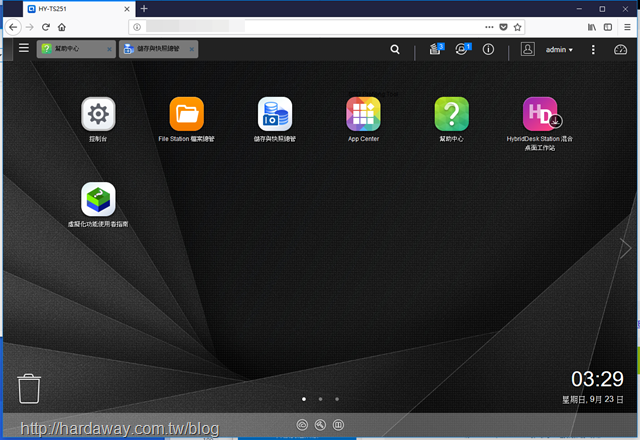
Task: Open File Station folder icon
Action: [187, 114]
